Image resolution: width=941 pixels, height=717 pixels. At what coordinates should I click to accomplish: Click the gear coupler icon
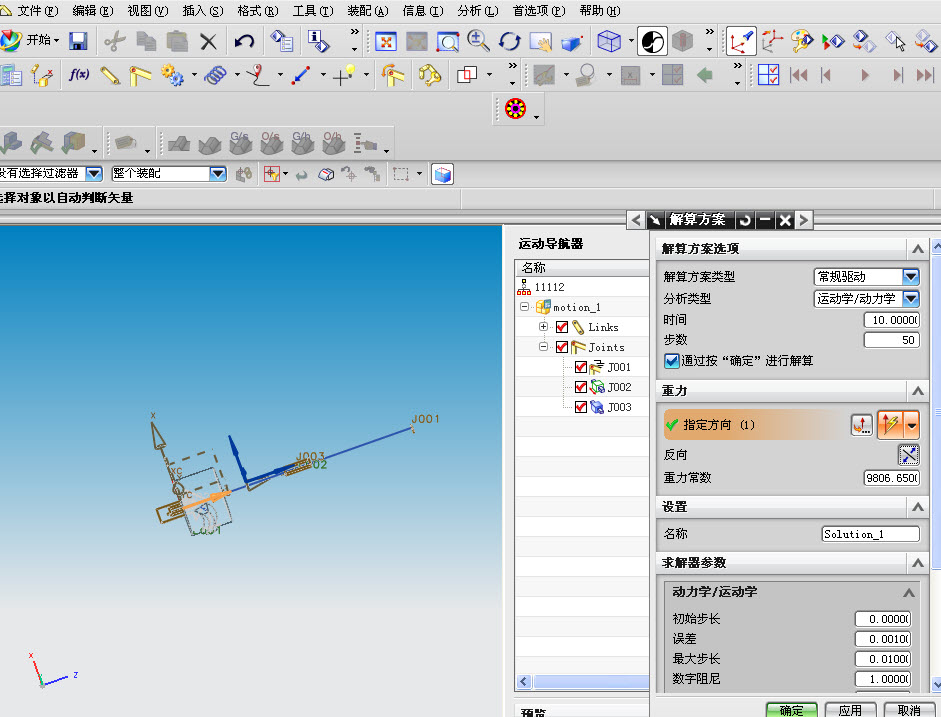(x=172, y=76)
